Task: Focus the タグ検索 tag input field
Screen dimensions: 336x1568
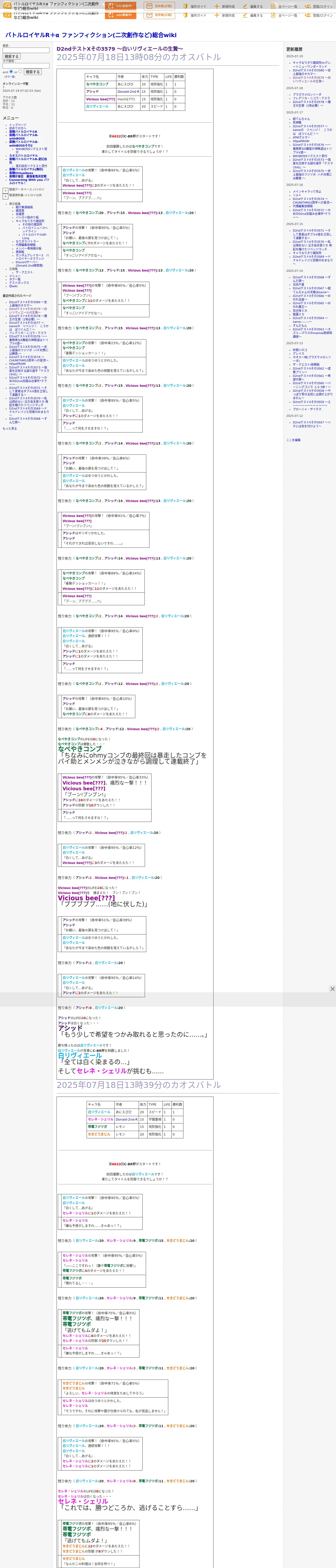Action: pos(26,66)
